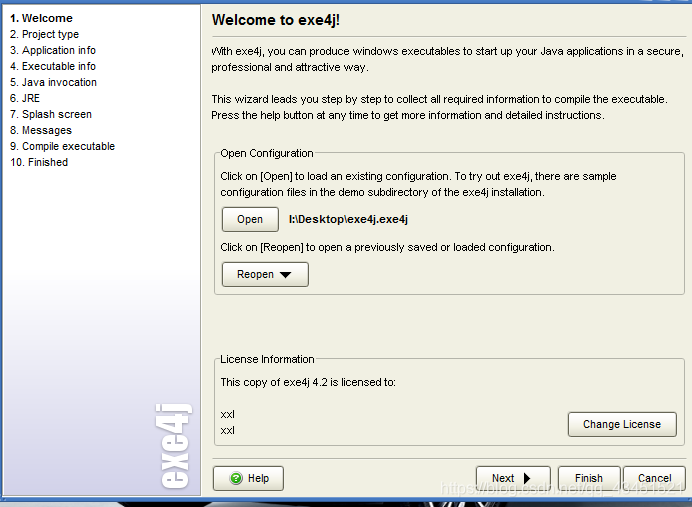Click the green Help question mark icon
692x507 pixels.
click(x=236, y=478)
